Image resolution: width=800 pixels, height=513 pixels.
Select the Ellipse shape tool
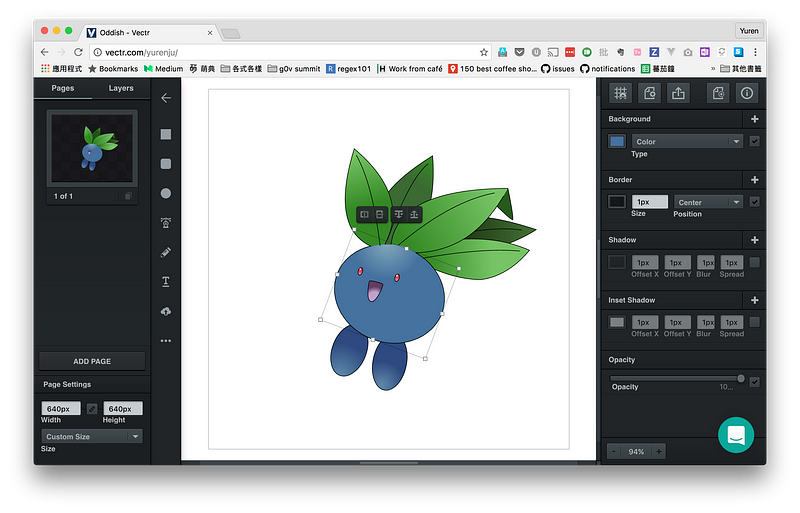166,193
